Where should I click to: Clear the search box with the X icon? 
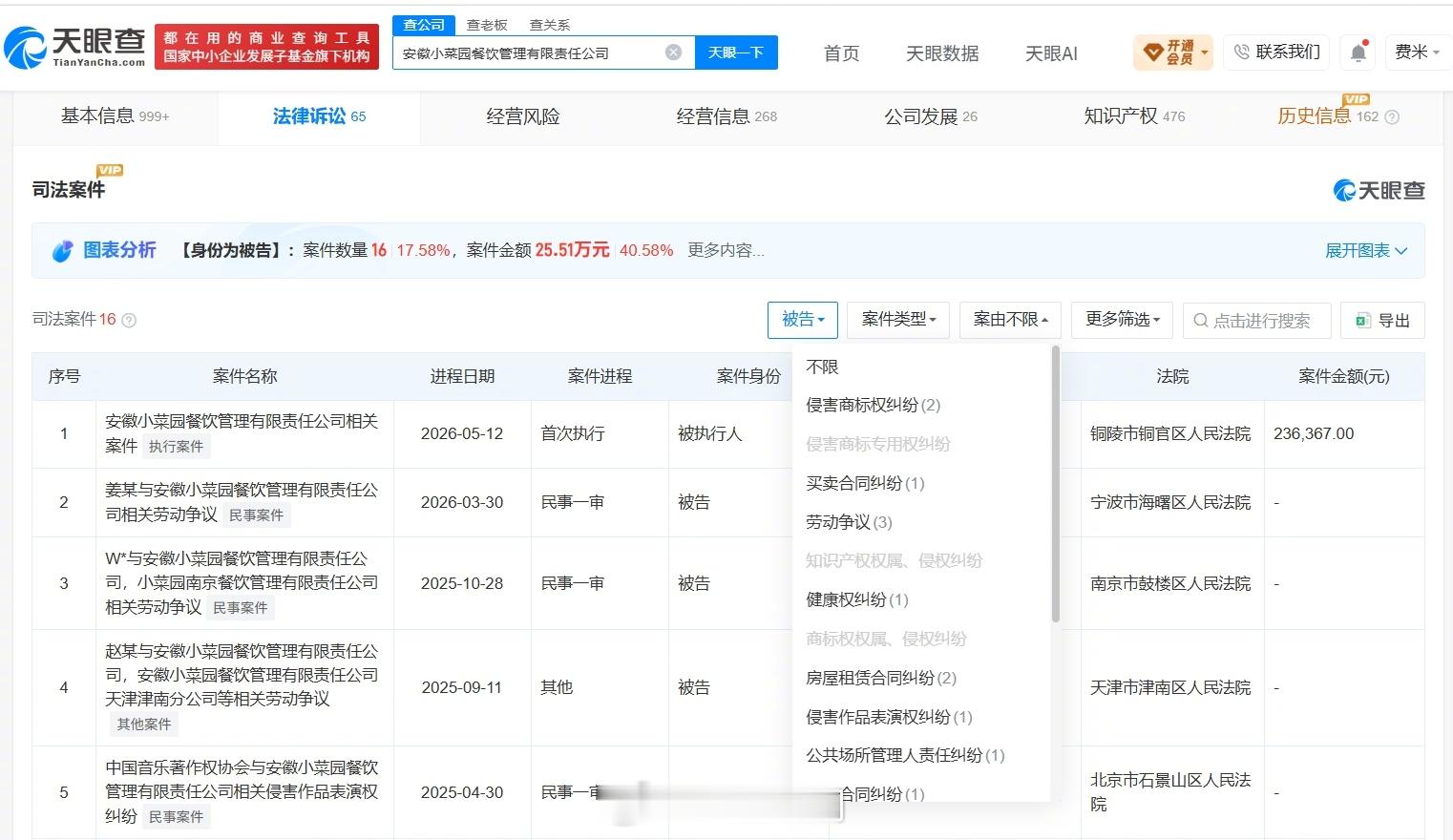(673, 52)
